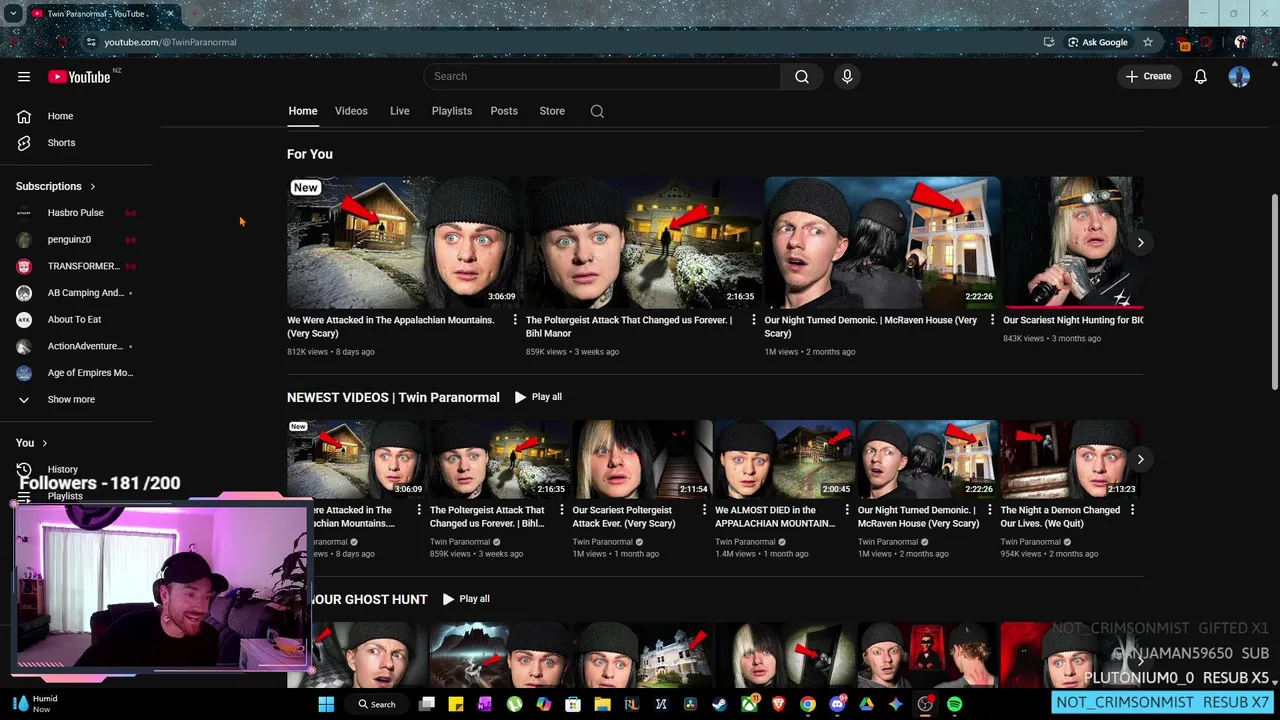This screenshot has height=720, width=1280.
Task: Open Our Scariest Poltergeist Attack Ever thumbnail
Action: [x=642, y=459]
